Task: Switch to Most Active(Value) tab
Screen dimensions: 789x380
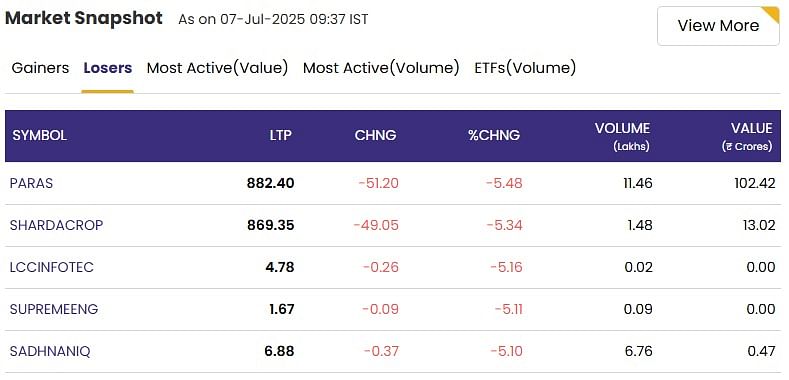Action: (217, 68)
